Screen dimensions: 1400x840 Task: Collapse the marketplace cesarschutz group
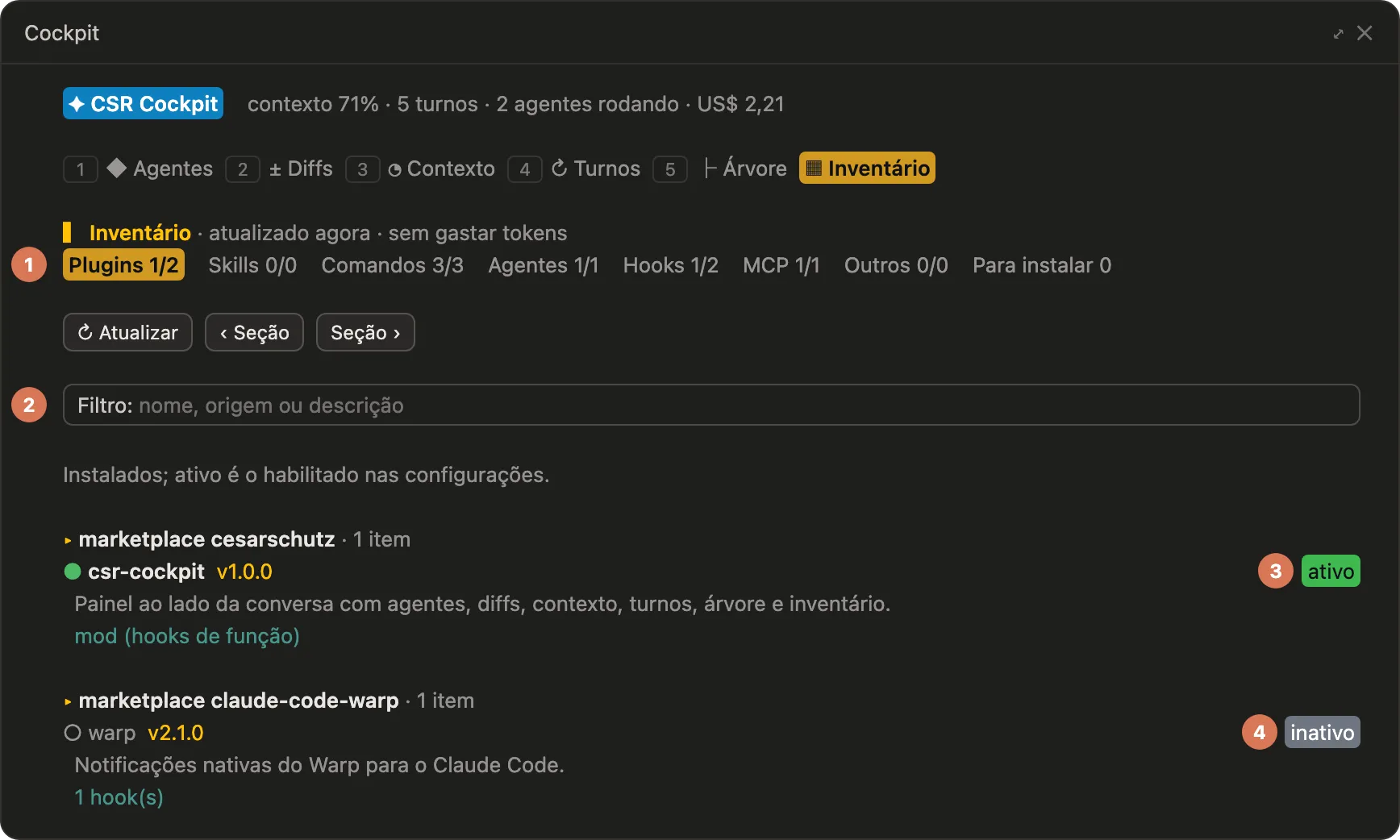tap(68, 540)
